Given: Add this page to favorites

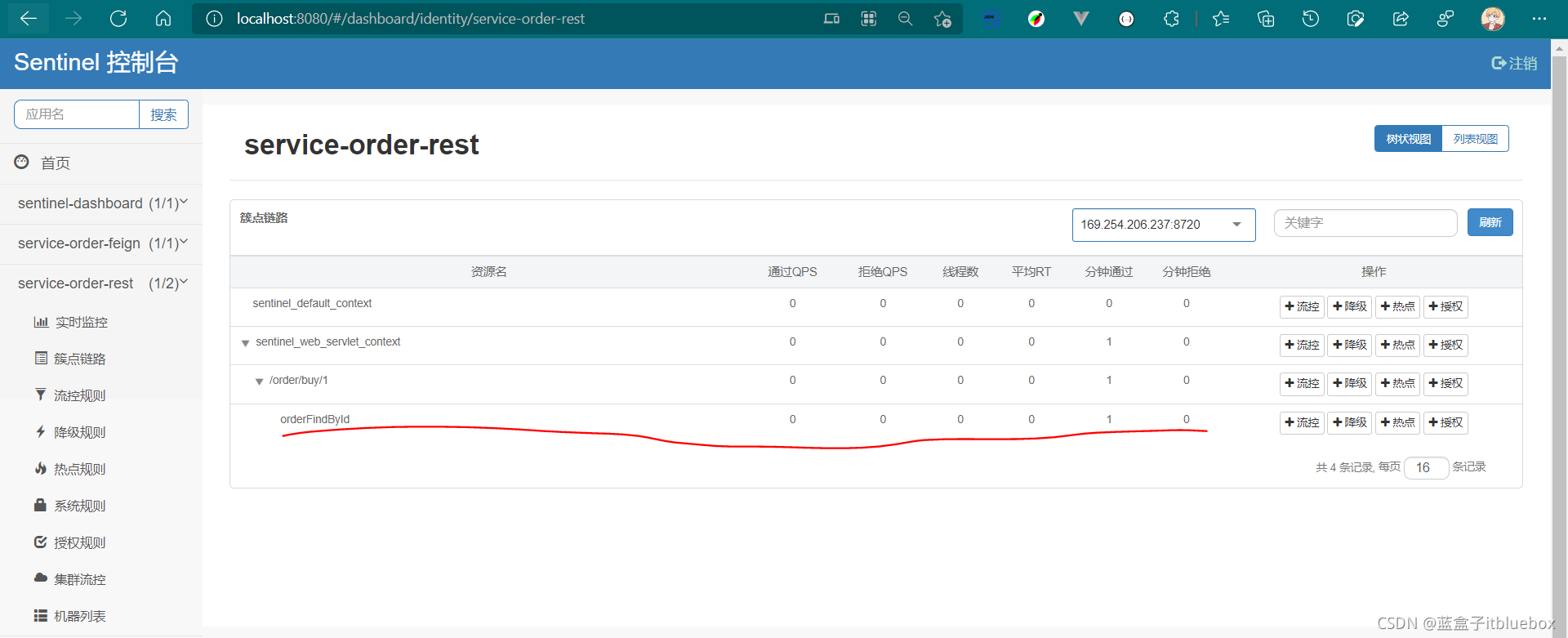Looking at the screenshot, I should tap(942, 19).
